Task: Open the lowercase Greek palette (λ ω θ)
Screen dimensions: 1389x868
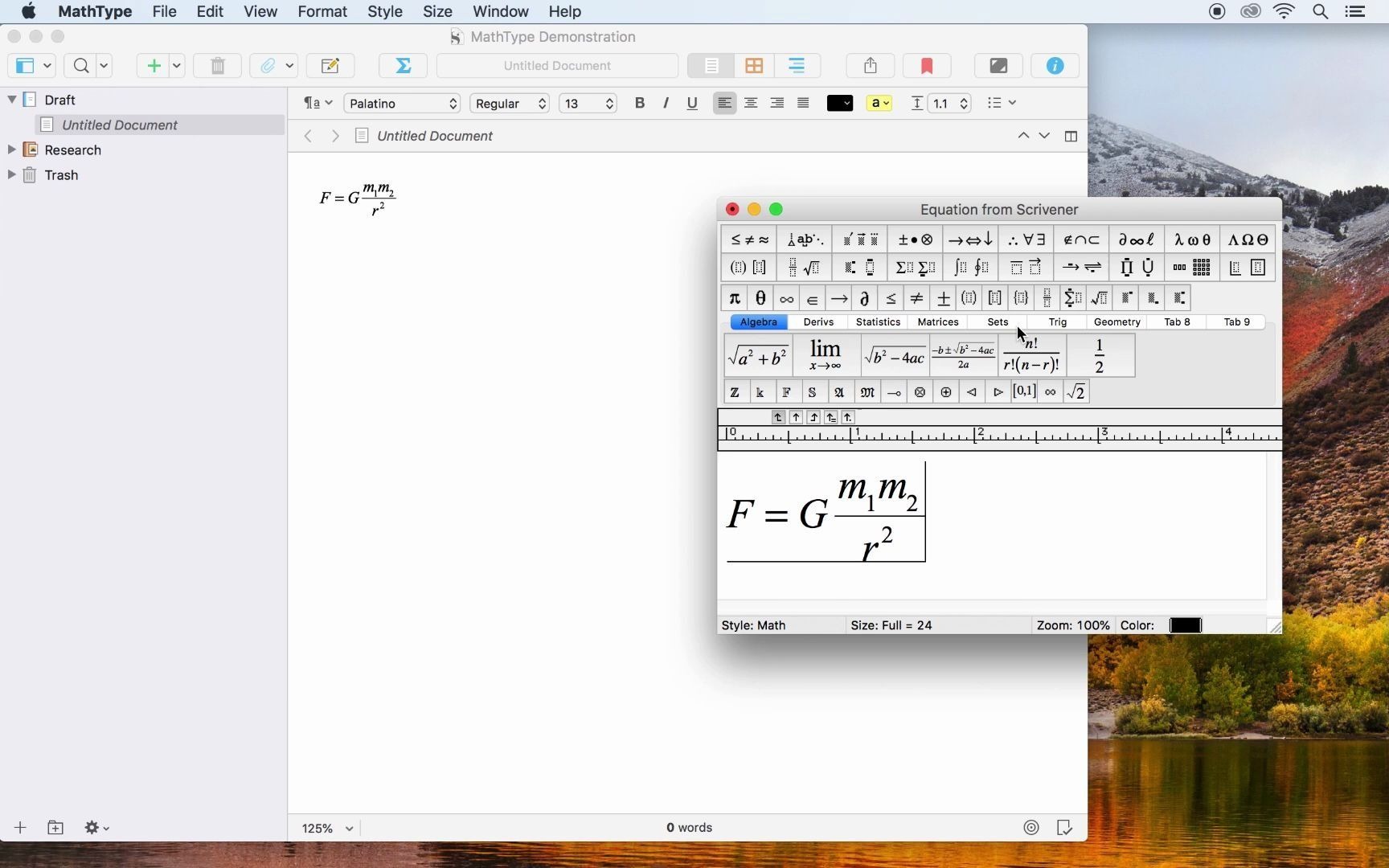Action: tap(1192, 240)
